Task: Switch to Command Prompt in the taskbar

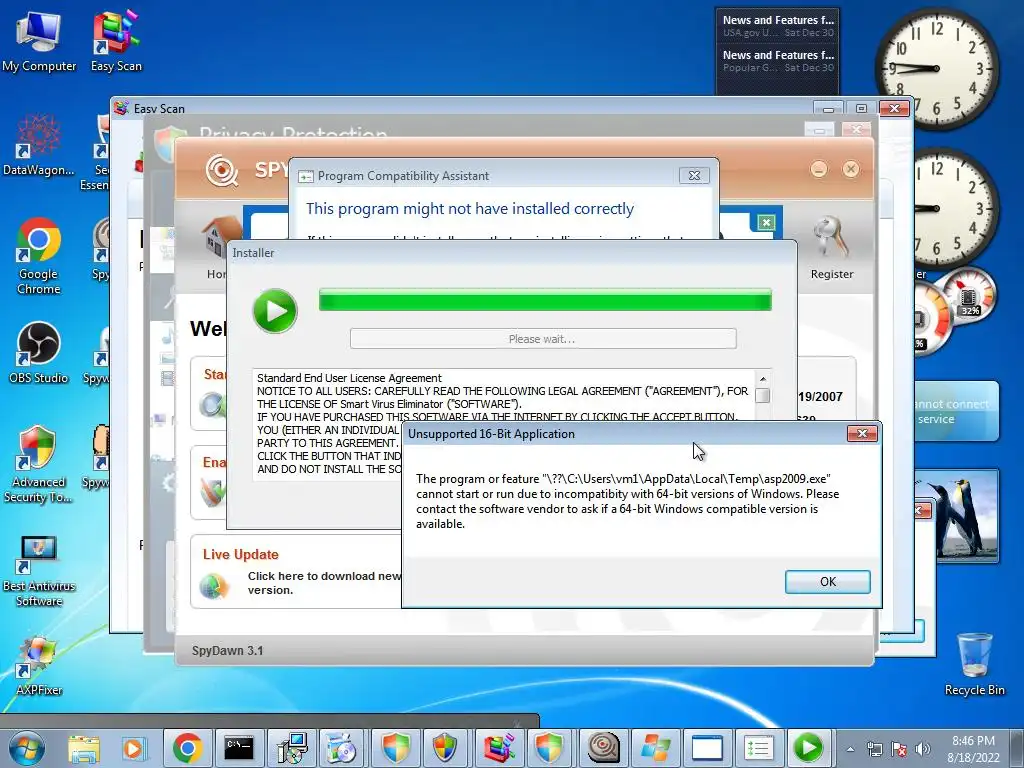Action: pos(239,748)
